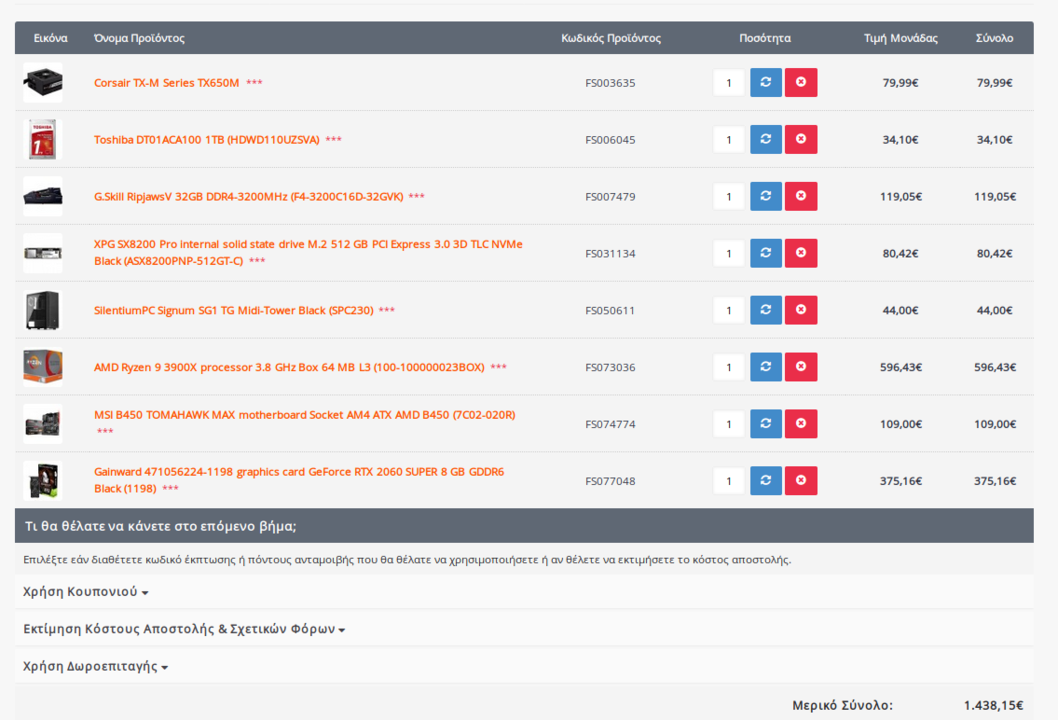Viewport: 1058px width, 720px height.
Task: Click the XPG SSD thumbnail
Action: coord(43,253)
